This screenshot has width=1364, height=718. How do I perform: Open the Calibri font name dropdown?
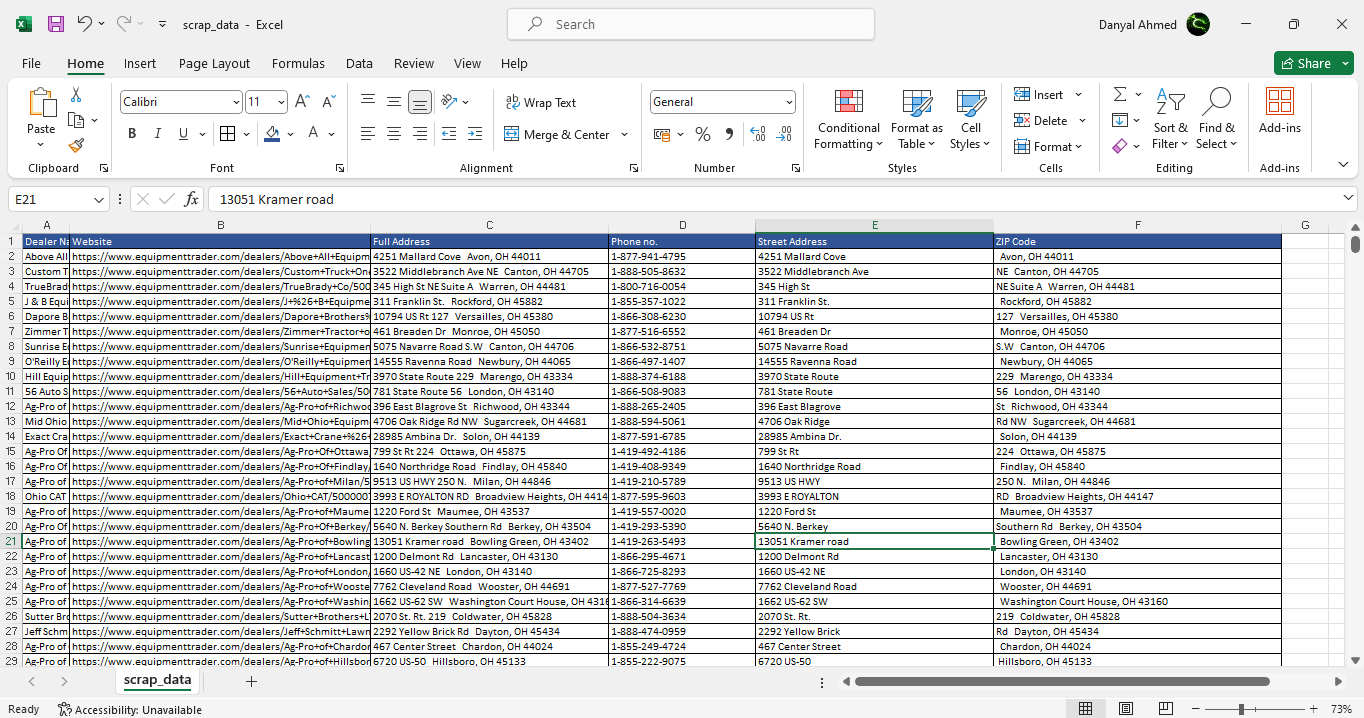pyautogui.click(x=236, y=102)
